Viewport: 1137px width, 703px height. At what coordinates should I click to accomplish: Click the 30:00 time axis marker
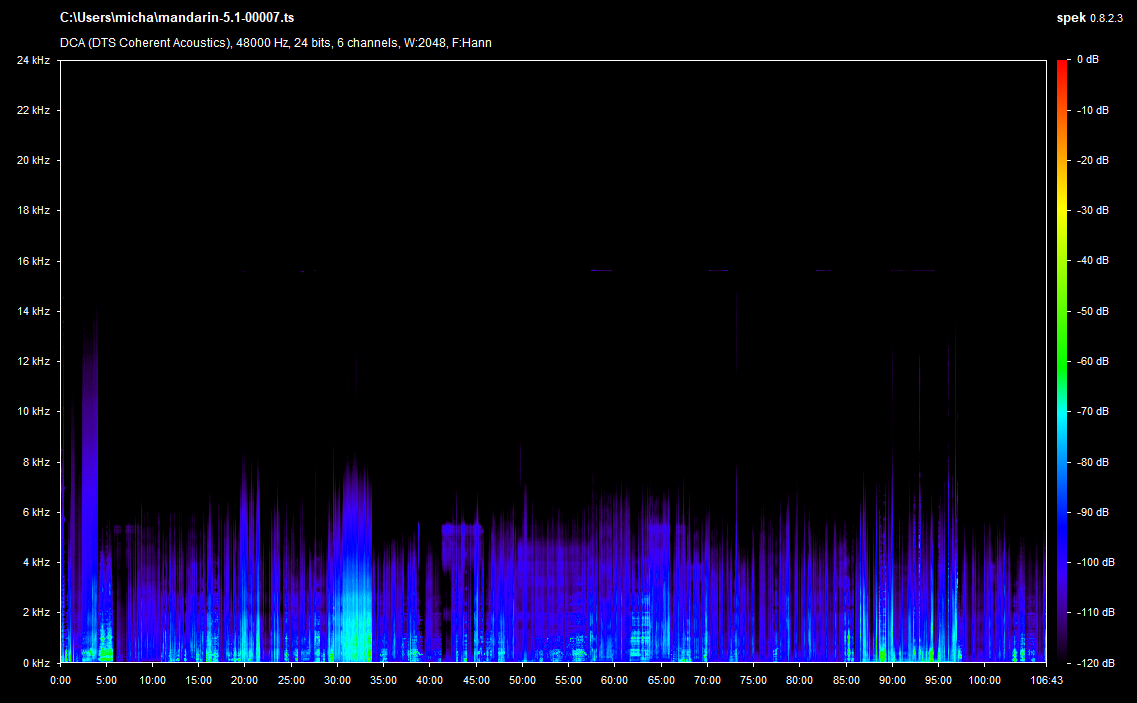(338, 680)
